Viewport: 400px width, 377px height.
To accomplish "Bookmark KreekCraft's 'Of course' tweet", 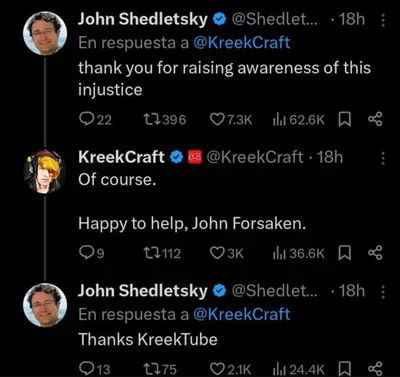I will pyautogui.click(x=345, y=253).
